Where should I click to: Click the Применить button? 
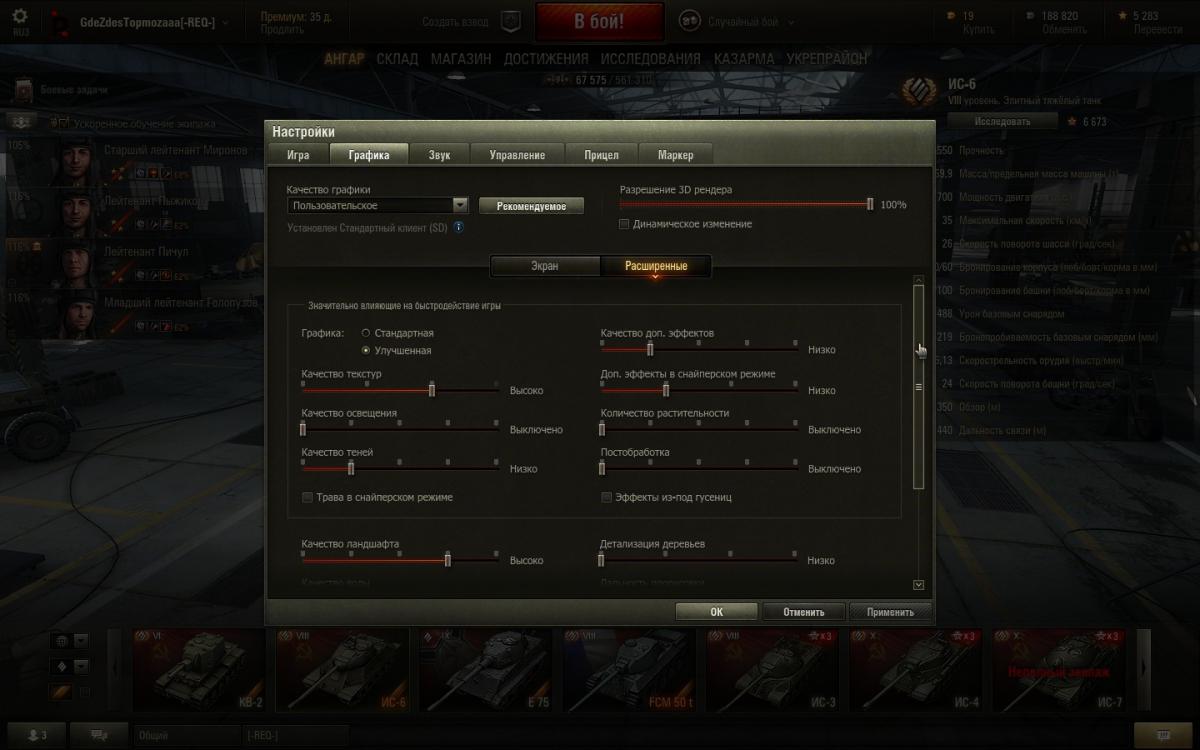[x=890, y=612]
